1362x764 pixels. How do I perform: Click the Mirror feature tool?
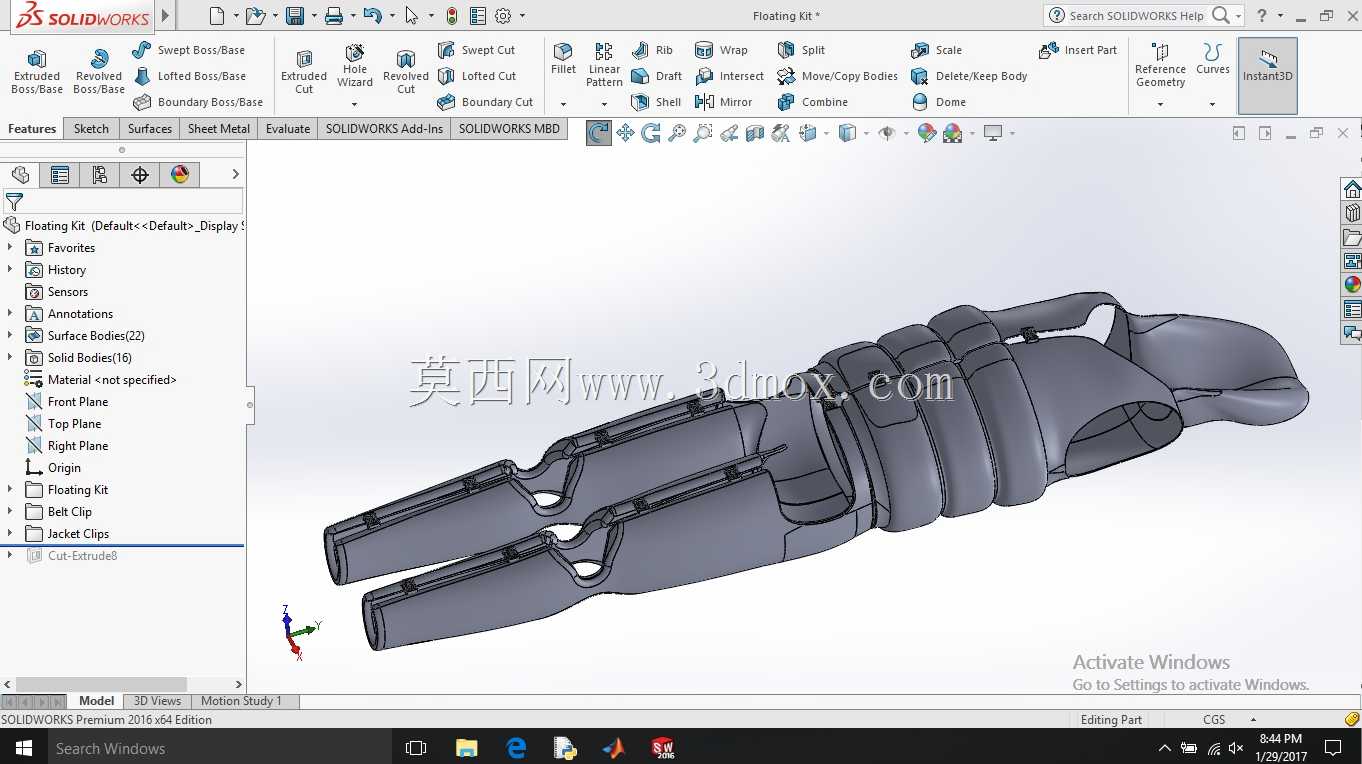click(x=723, y=102)
